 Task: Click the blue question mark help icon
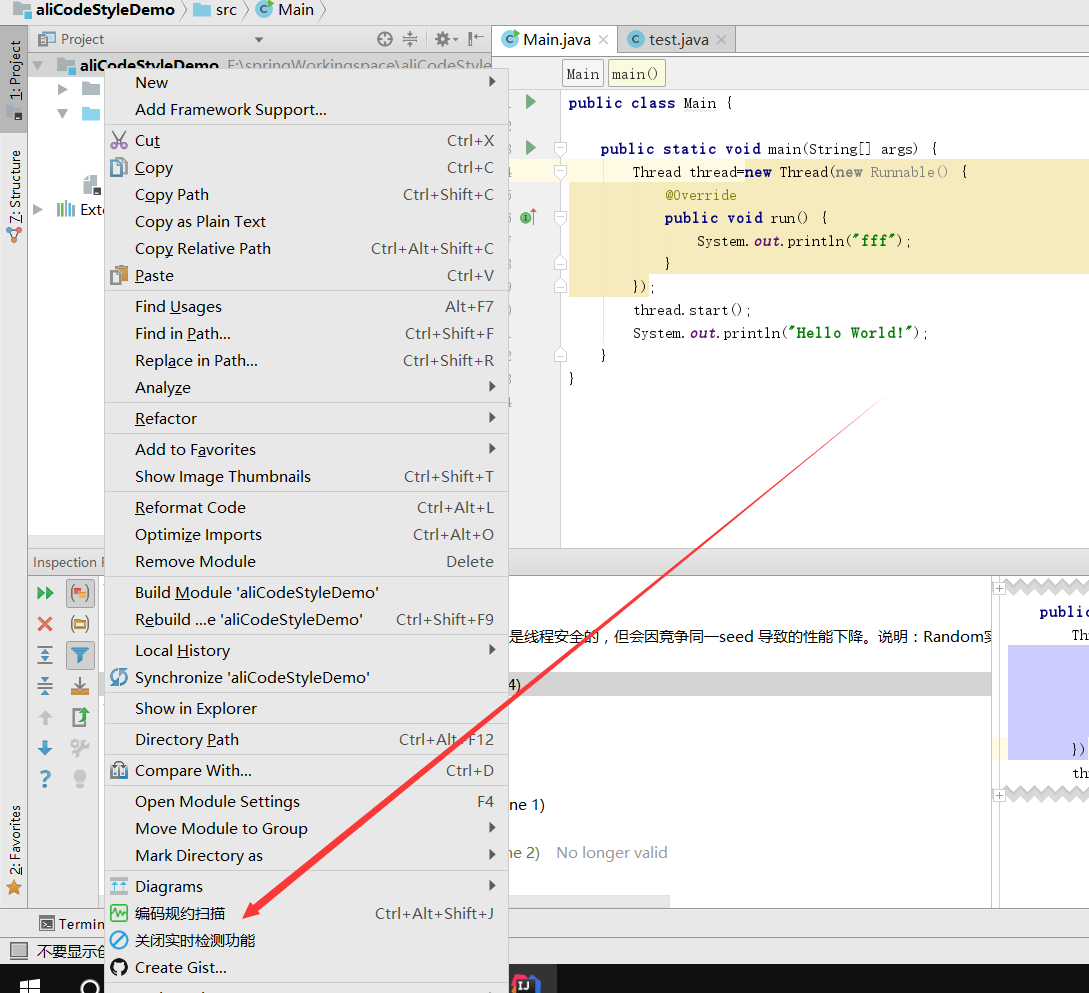[x=45, y=779]
